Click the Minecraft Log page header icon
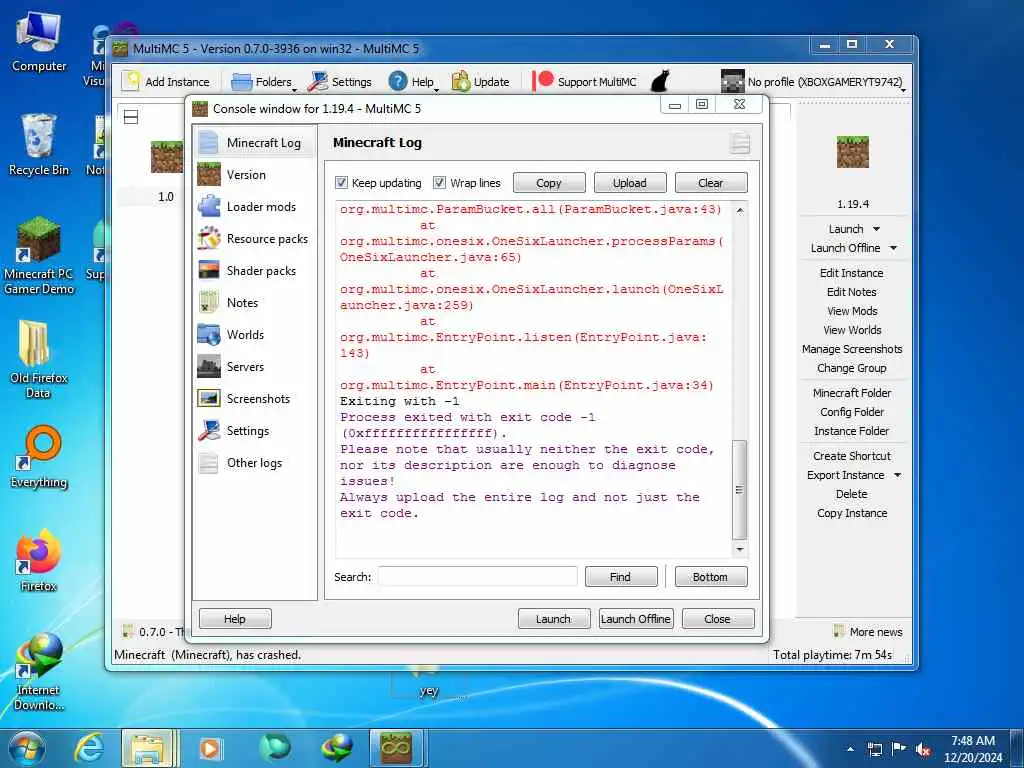The image size is (1024, 768). tap(739, 143)
